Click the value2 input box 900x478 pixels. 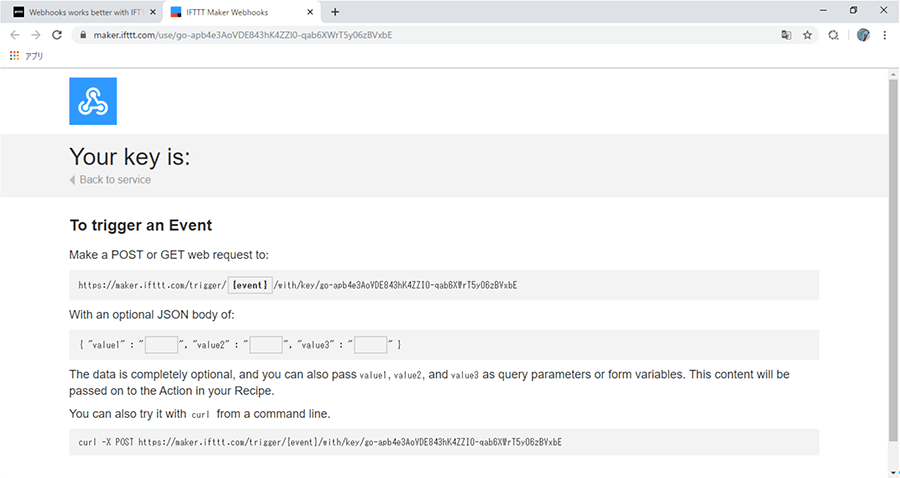266,345
